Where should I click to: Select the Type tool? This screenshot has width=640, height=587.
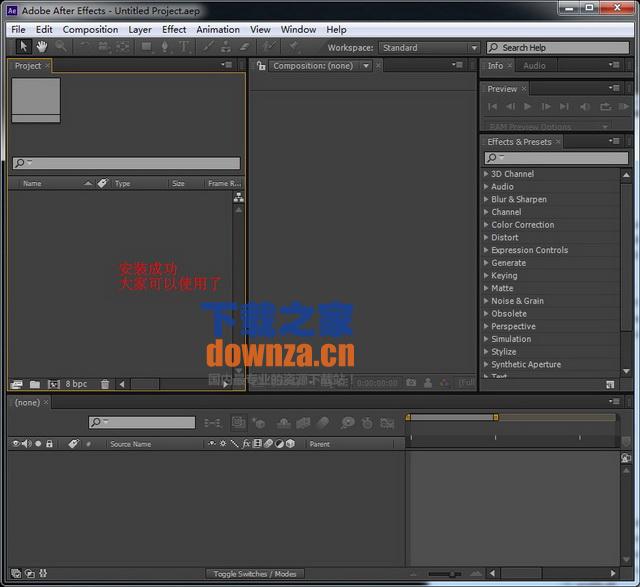[183, 47]
